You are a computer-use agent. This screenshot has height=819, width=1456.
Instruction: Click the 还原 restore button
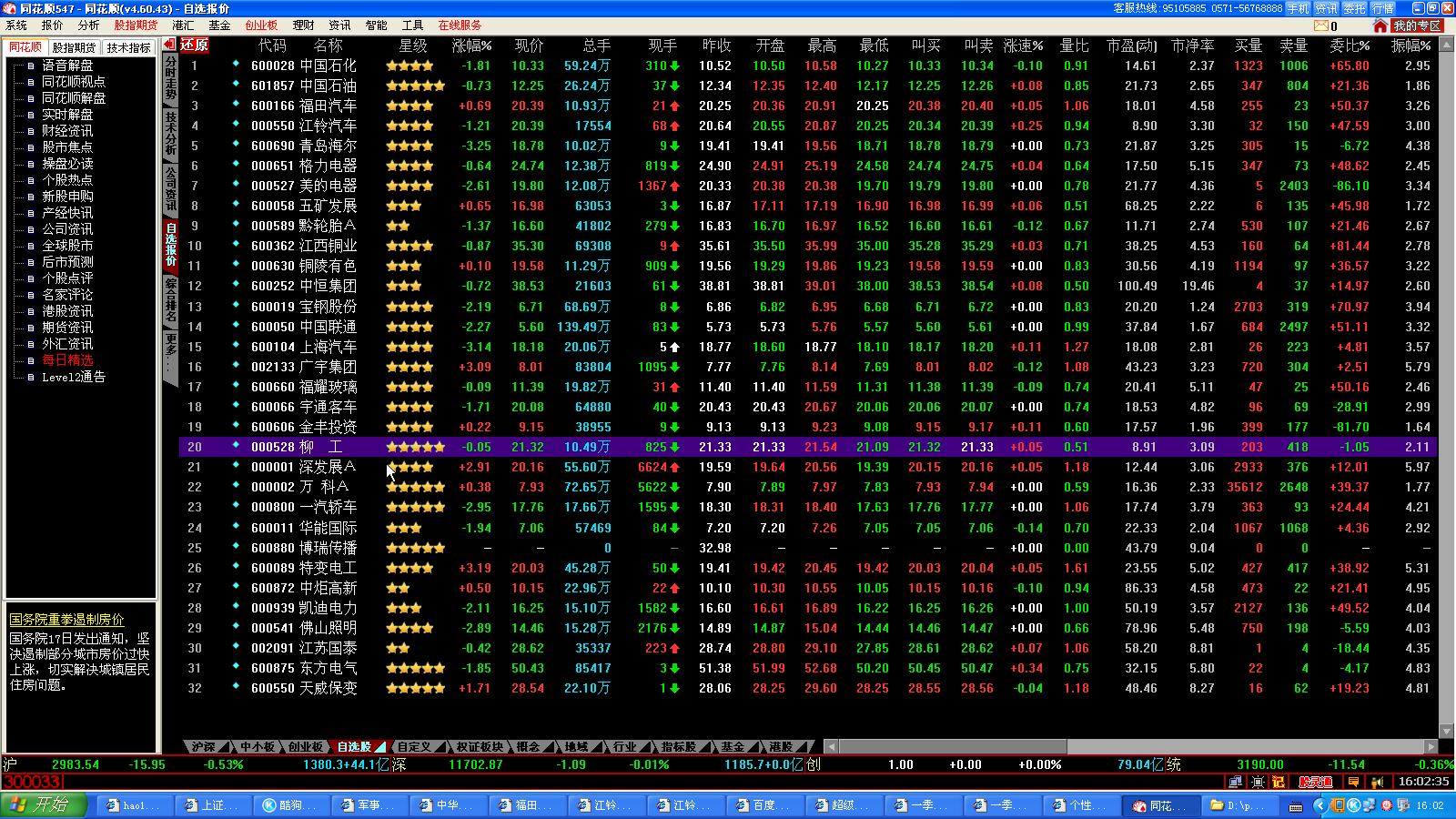(x=195, y=45)
